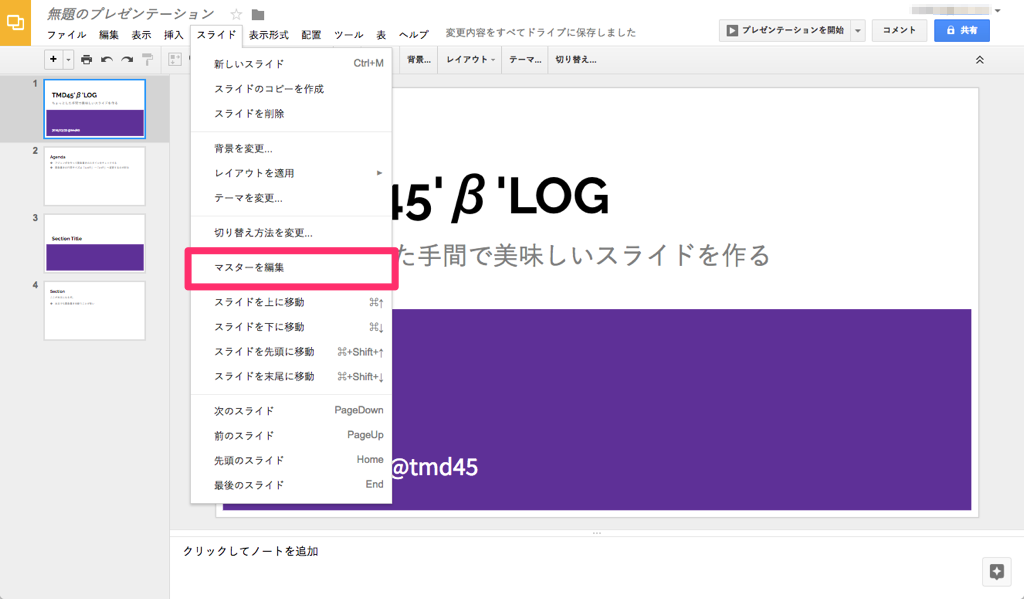The width and height of the screenshot is (1024, 599).
Task: Open the ファイル menu
Action: (x=67, y=35)
